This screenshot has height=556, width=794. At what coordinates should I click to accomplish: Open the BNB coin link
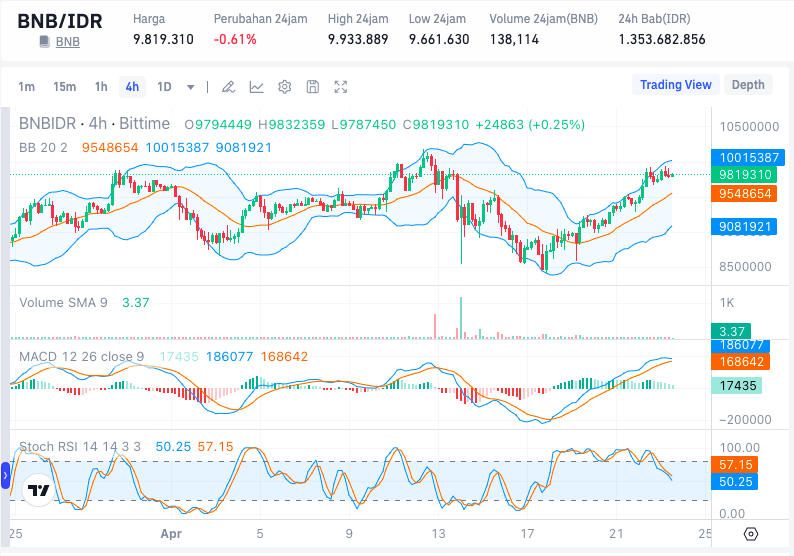click(x=68, y=42)
